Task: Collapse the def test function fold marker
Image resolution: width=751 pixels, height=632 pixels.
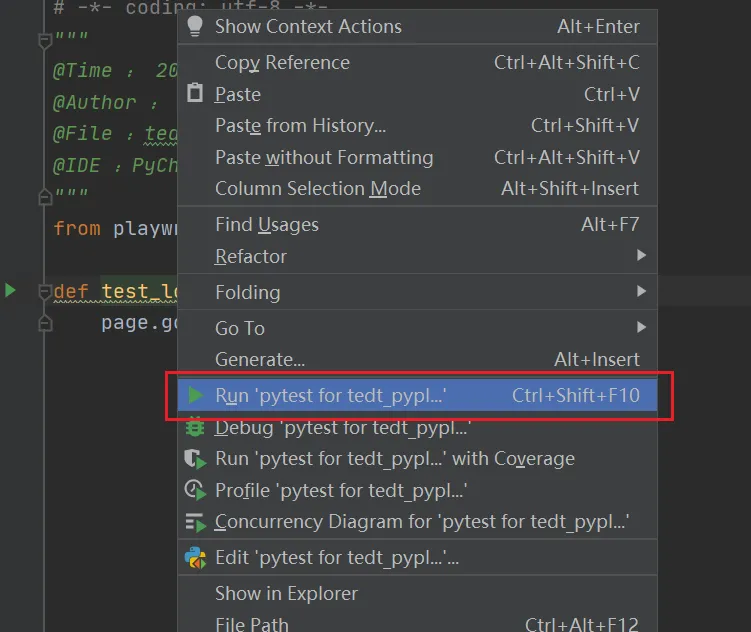Action: [45, 292]
